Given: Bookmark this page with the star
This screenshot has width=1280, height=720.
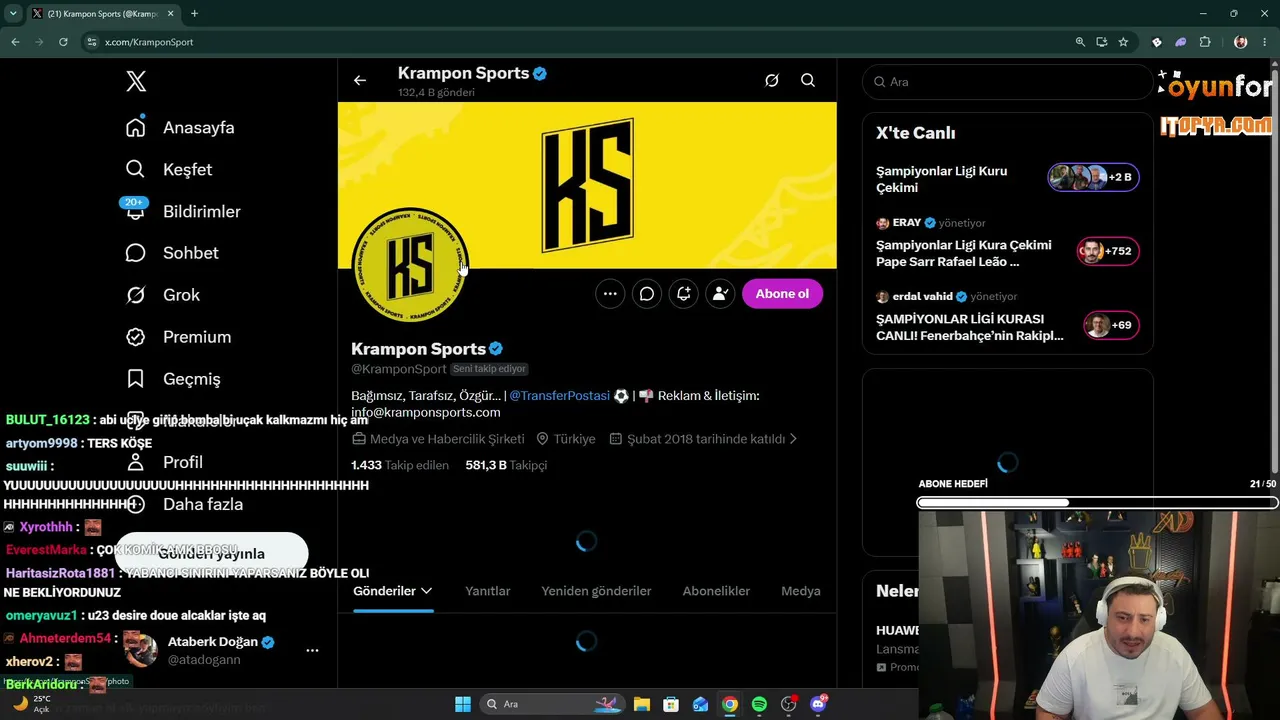Looking at the screenshot, I should 1123,42.
